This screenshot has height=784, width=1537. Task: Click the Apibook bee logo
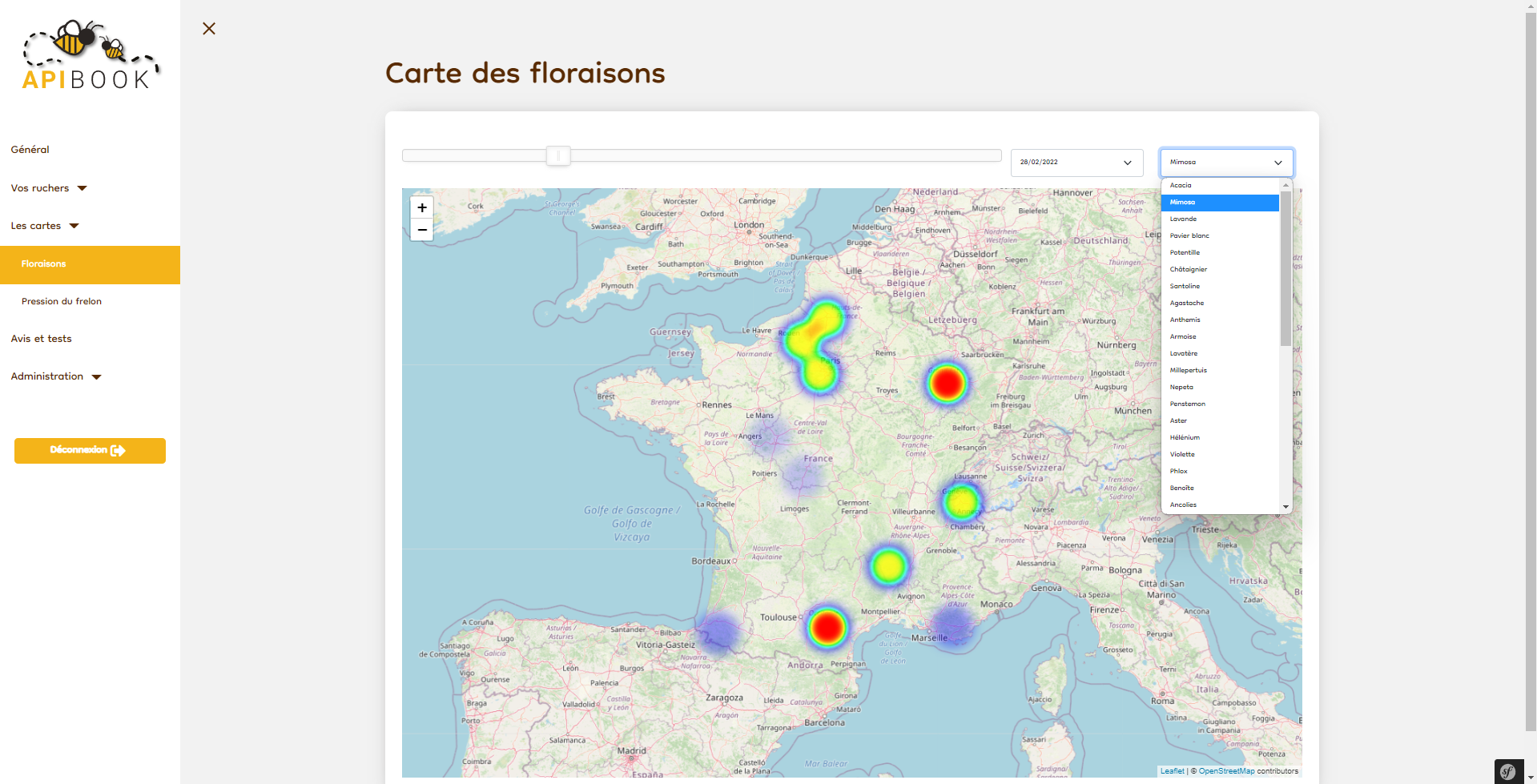point(90,54)
